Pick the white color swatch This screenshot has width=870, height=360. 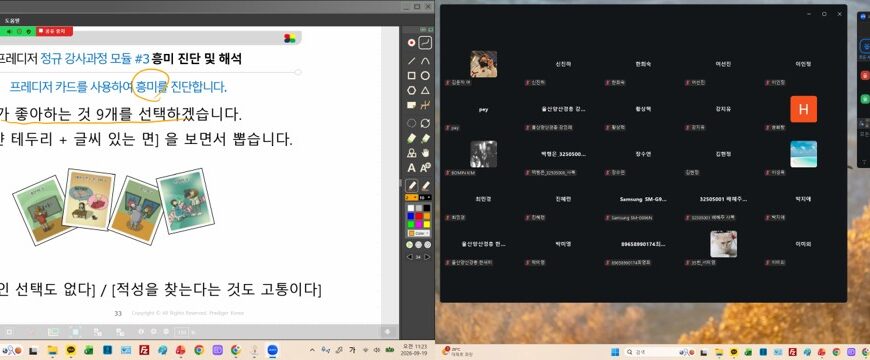coord(411,209)
